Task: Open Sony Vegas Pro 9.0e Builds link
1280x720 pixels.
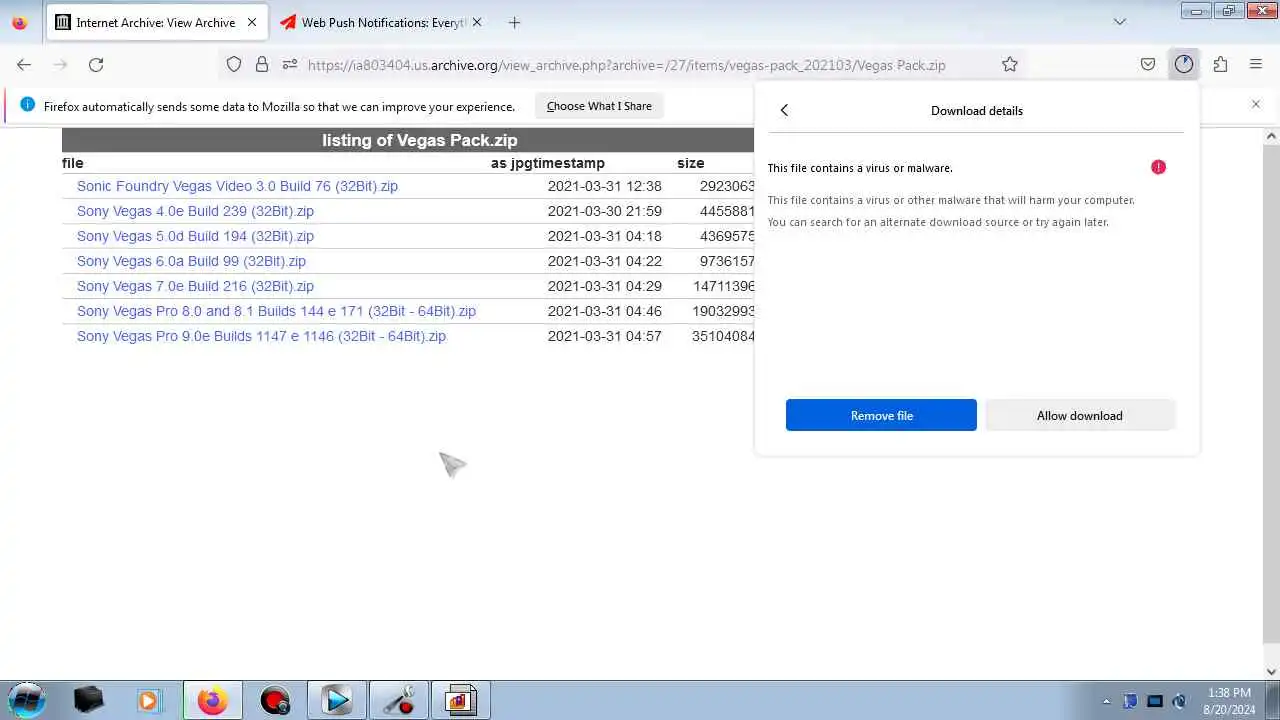Action: pos(261,336)
